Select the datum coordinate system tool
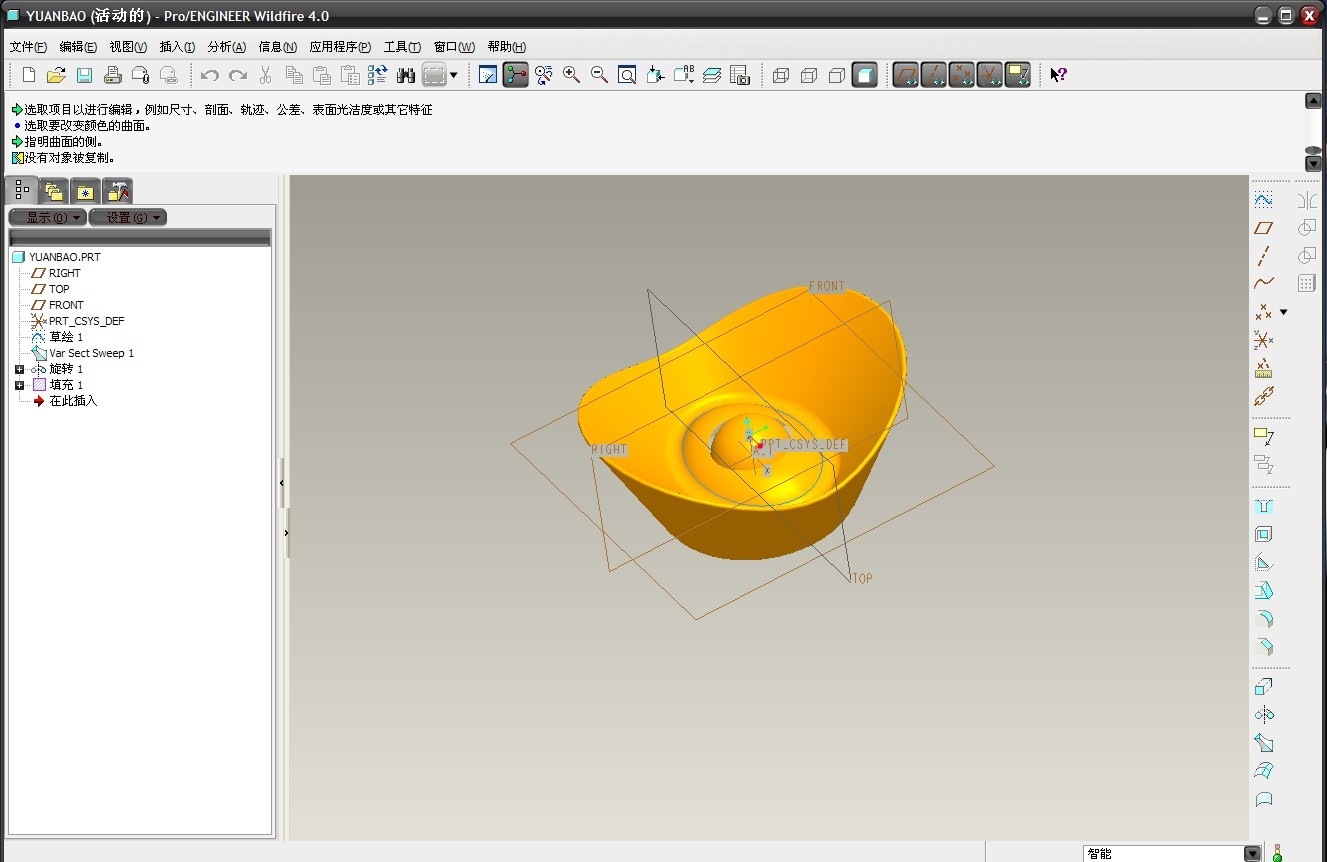This screenshot has width=1327, height=862. pyautogui.click(x=1264, y=340)
